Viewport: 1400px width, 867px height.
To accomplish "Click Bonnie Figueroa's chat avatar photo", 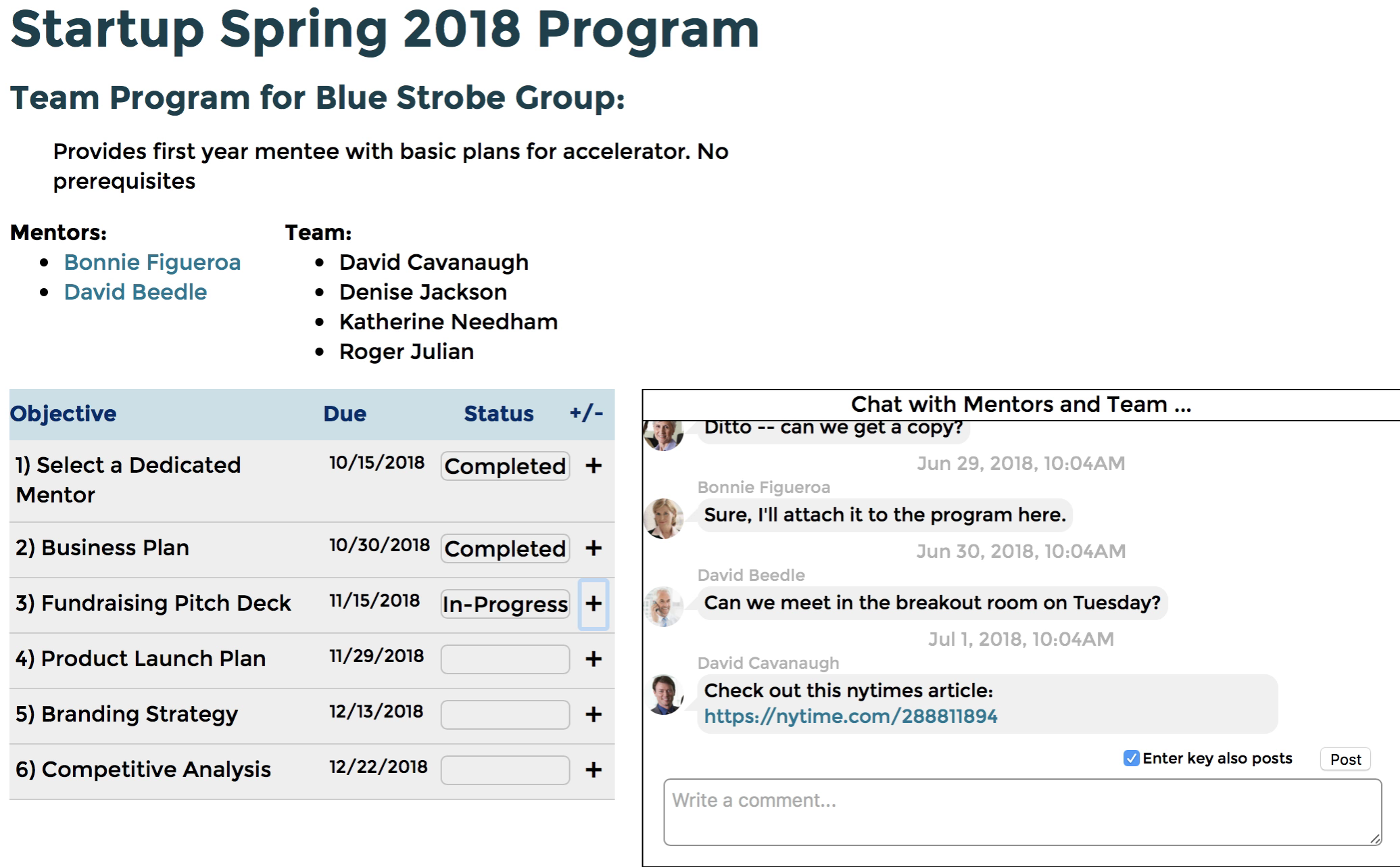I will tap(664, 518).
